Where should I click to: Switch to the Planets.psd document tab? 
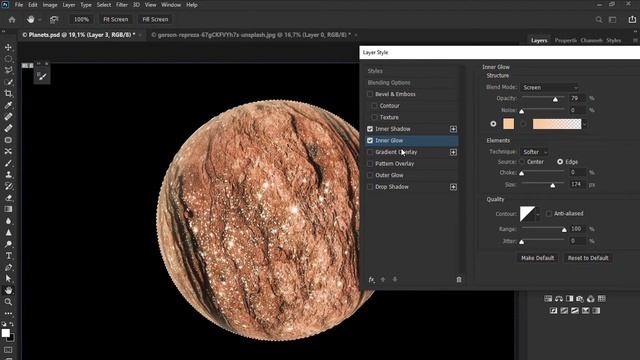[x=79, y=35]
